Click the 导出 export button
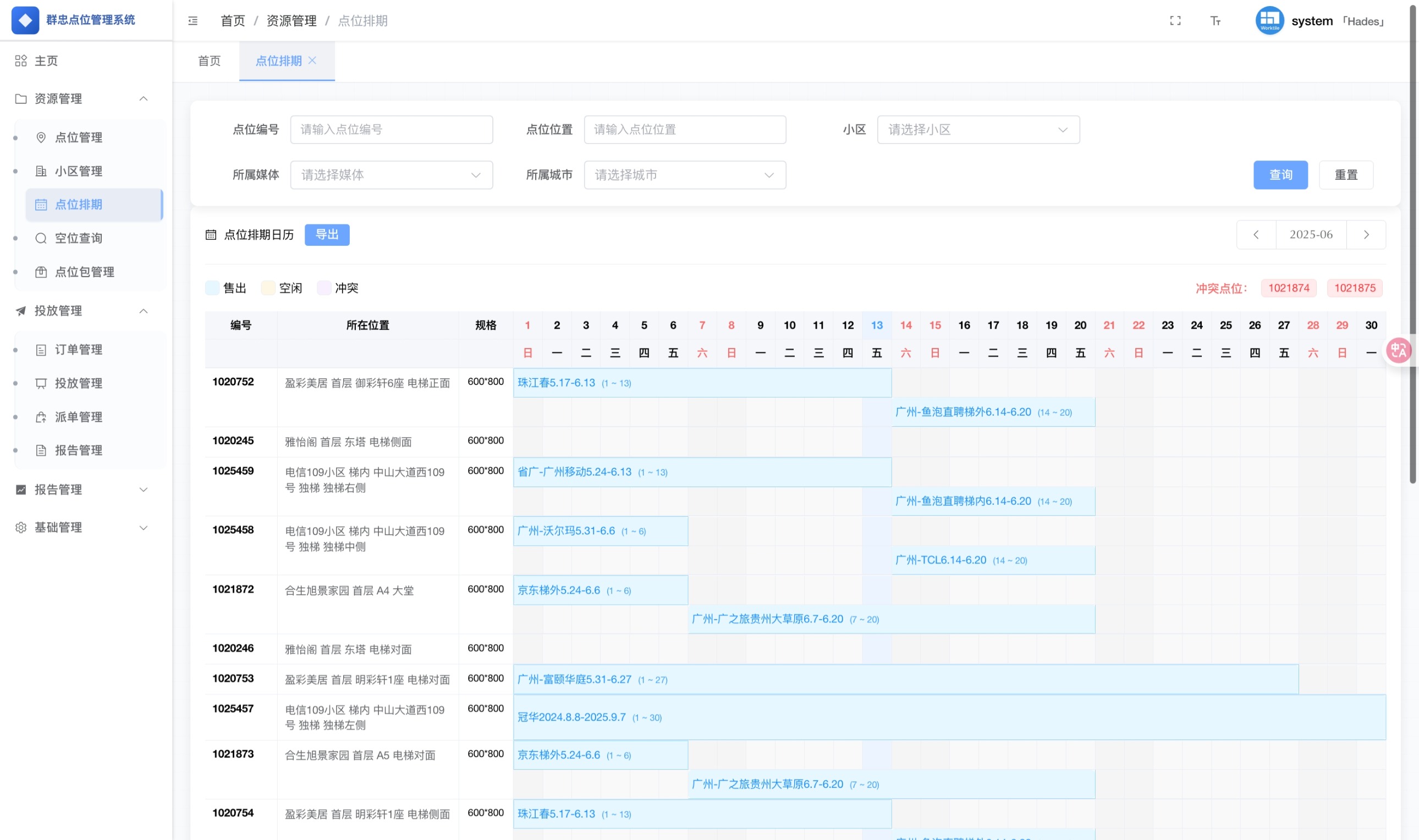1419x840 pixels. point(327,234)
